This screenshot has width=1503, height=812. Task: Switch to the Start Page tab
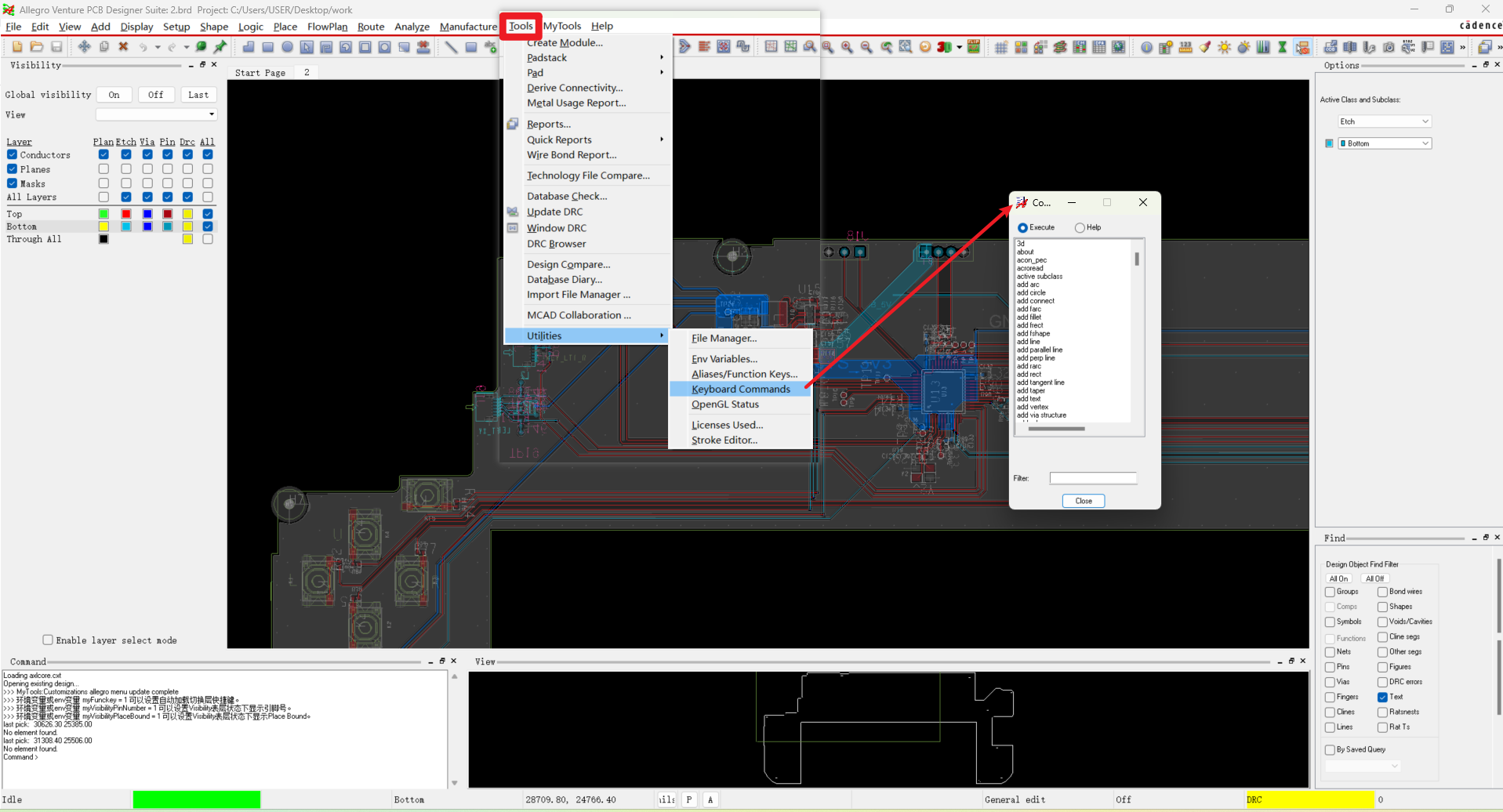260,72
